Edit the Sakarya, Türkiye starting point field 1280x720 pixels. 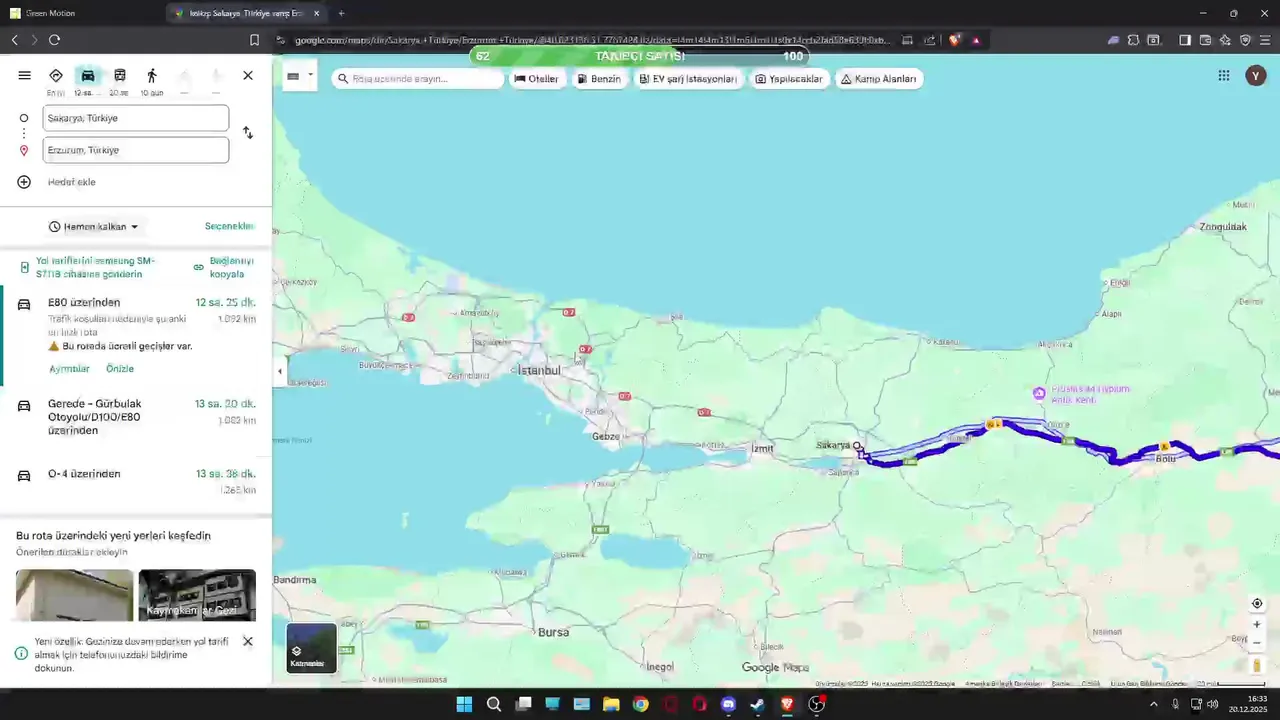(x=136, y=118)
